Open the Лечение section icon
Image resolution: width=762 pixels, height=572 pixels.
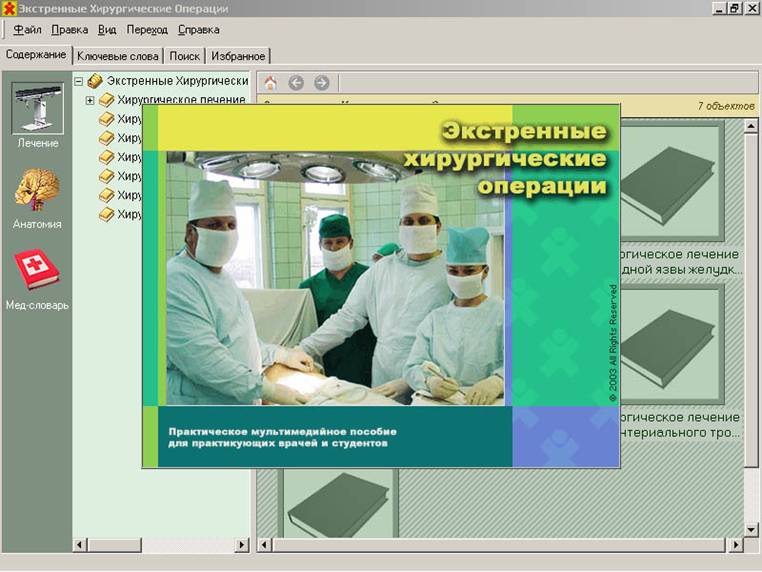coord(37,108)
